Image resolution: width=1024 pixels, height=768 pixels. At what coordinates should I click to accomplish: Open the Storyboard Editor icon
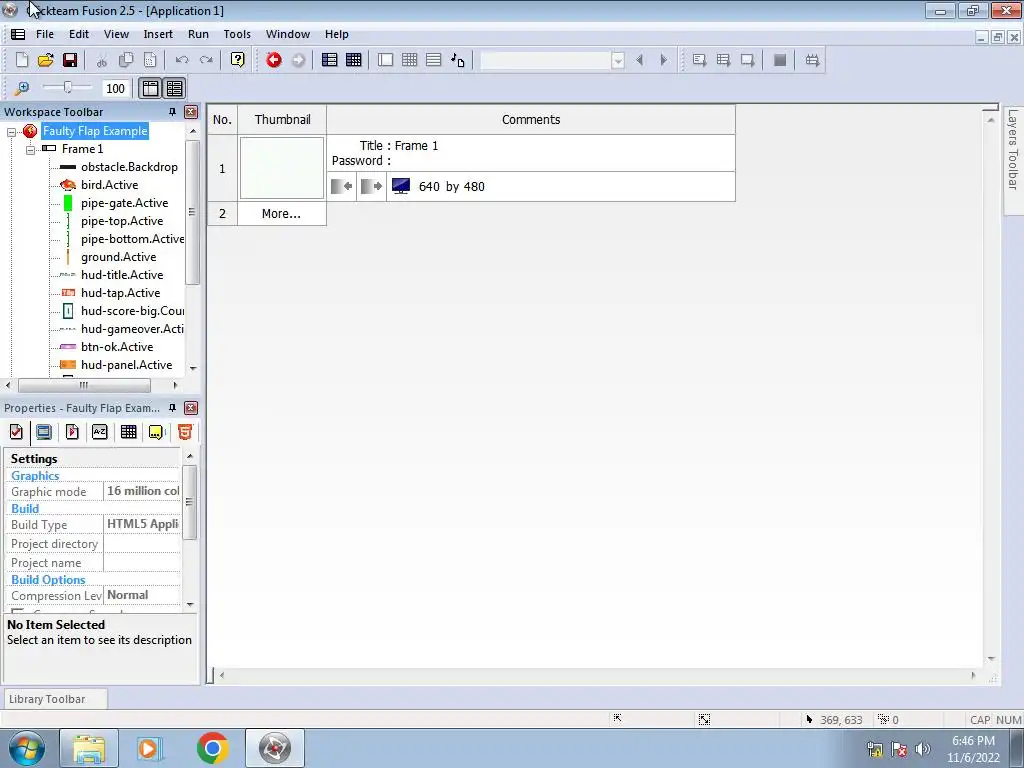[x=330, y=60]
